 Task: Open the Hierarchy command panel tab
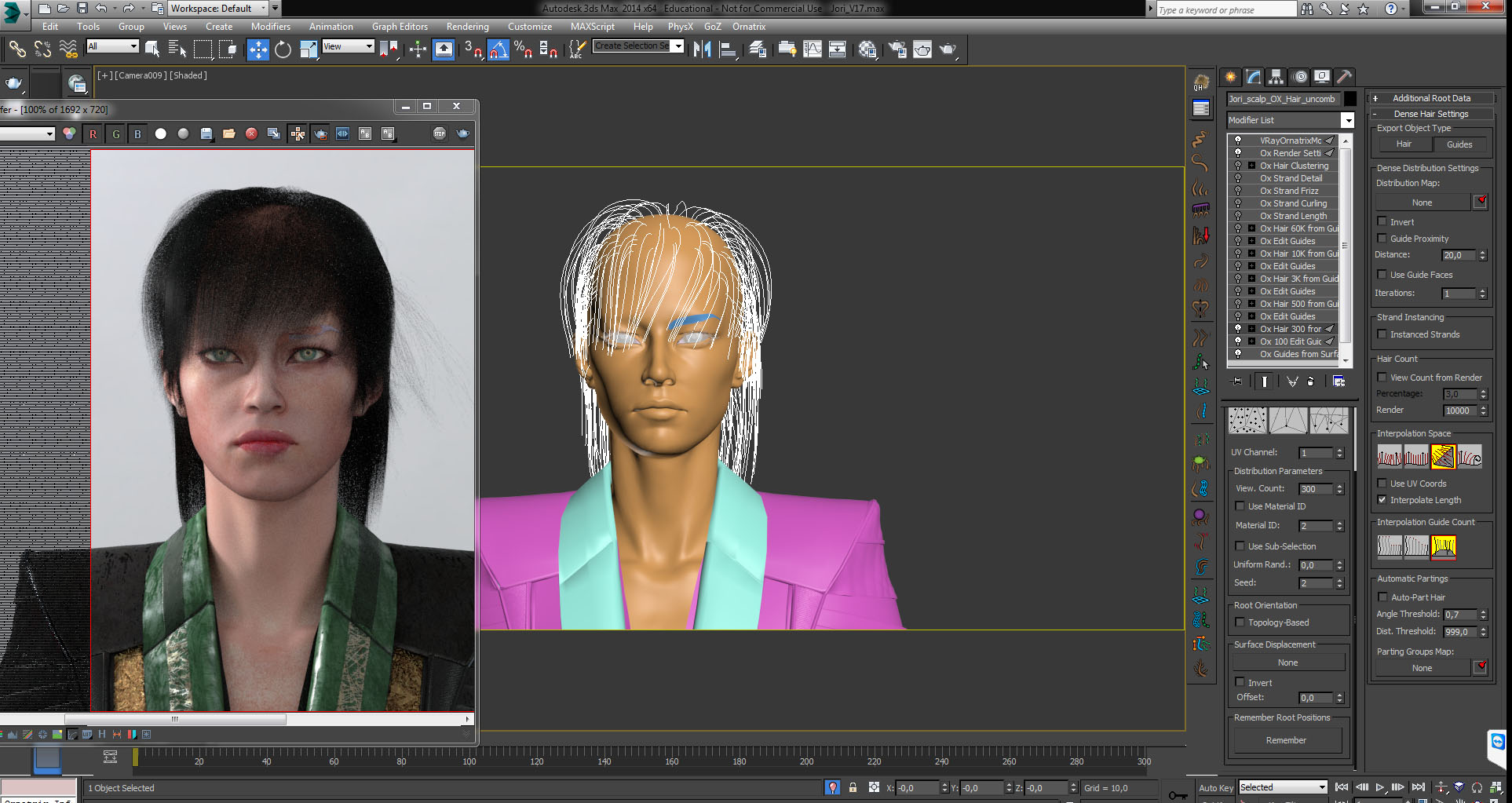click(x=1276, y=77)
